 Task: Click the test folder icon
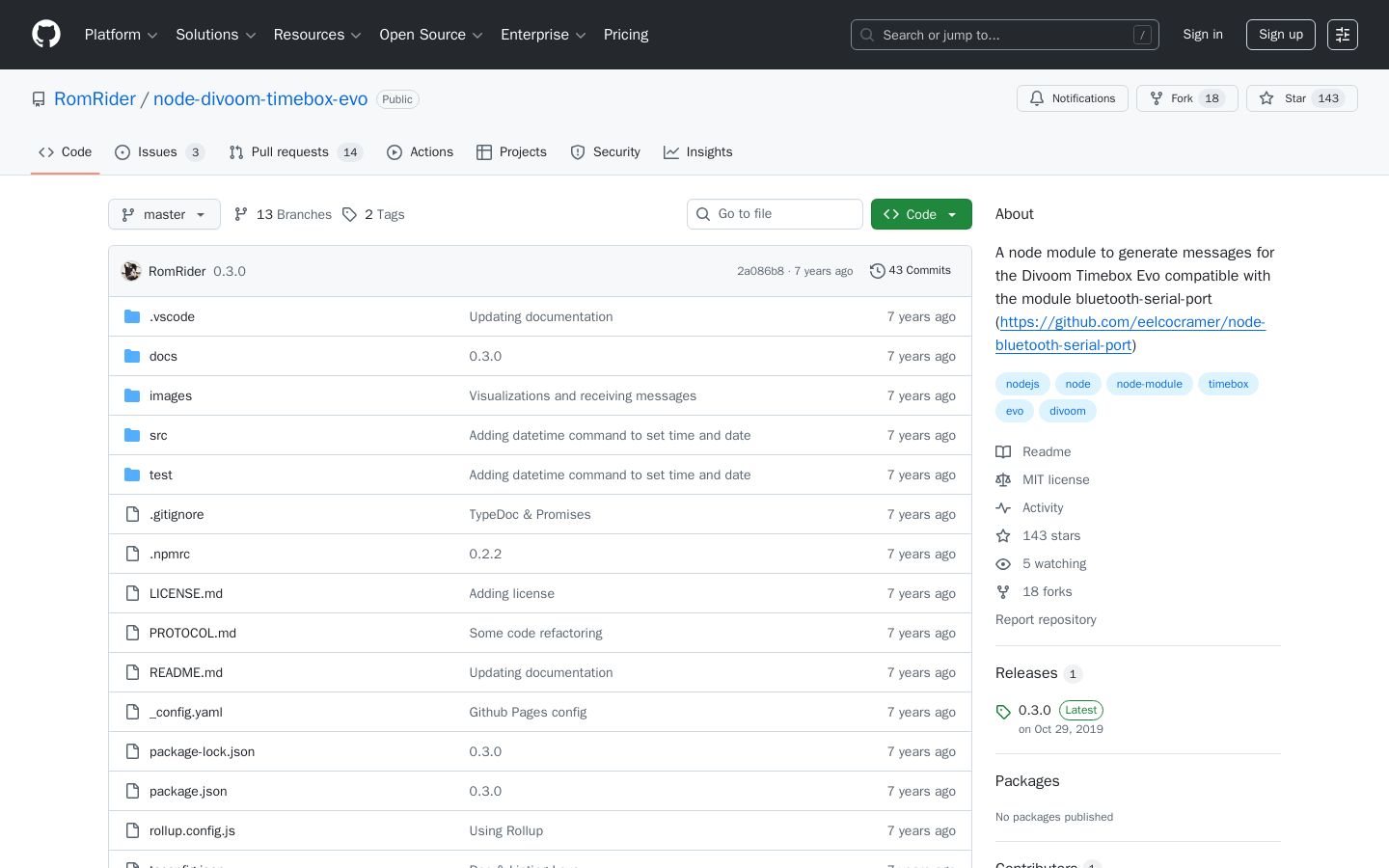tap(132, 475)
